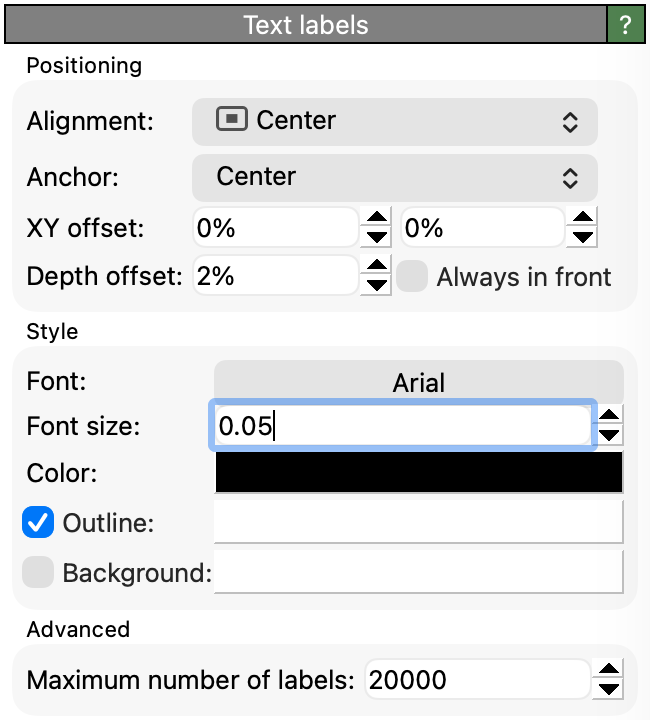Viewport: 650px width, 720px height.
Task: Open the Alignment dropdown
Action: pyautogui.click(x=395, y=122)
